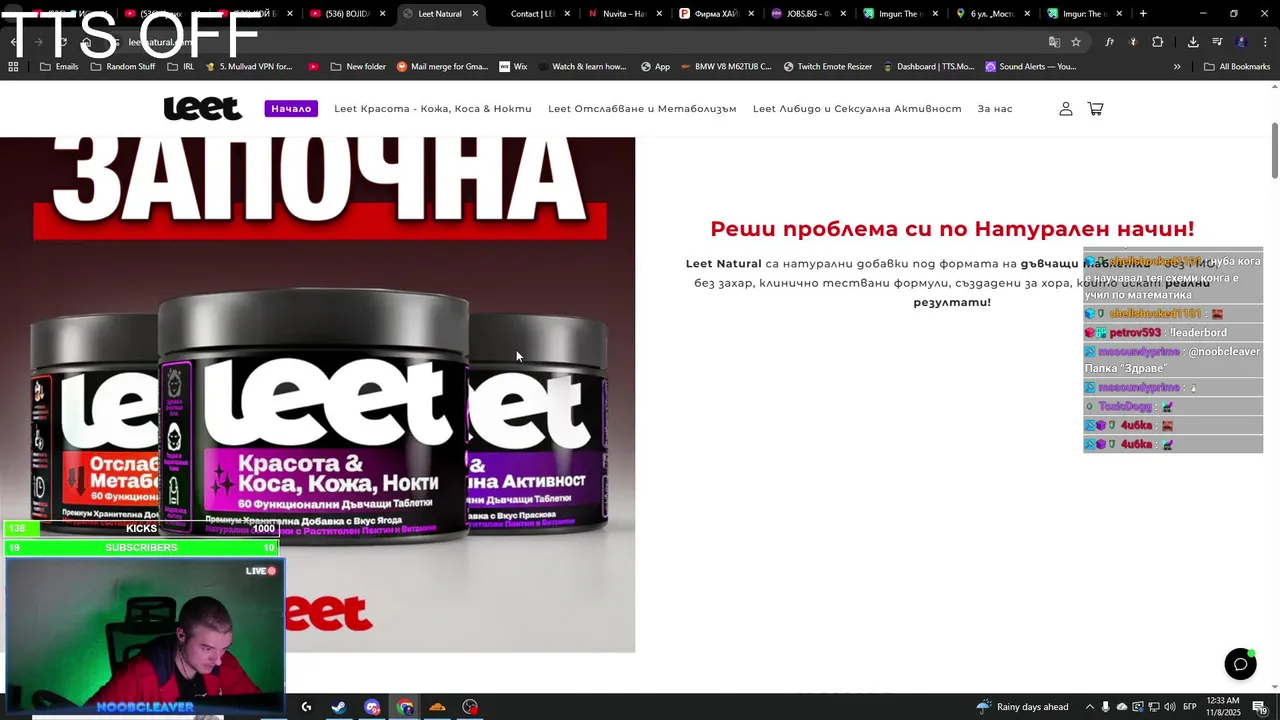Open a new browser tab

tap(1143, 14)
